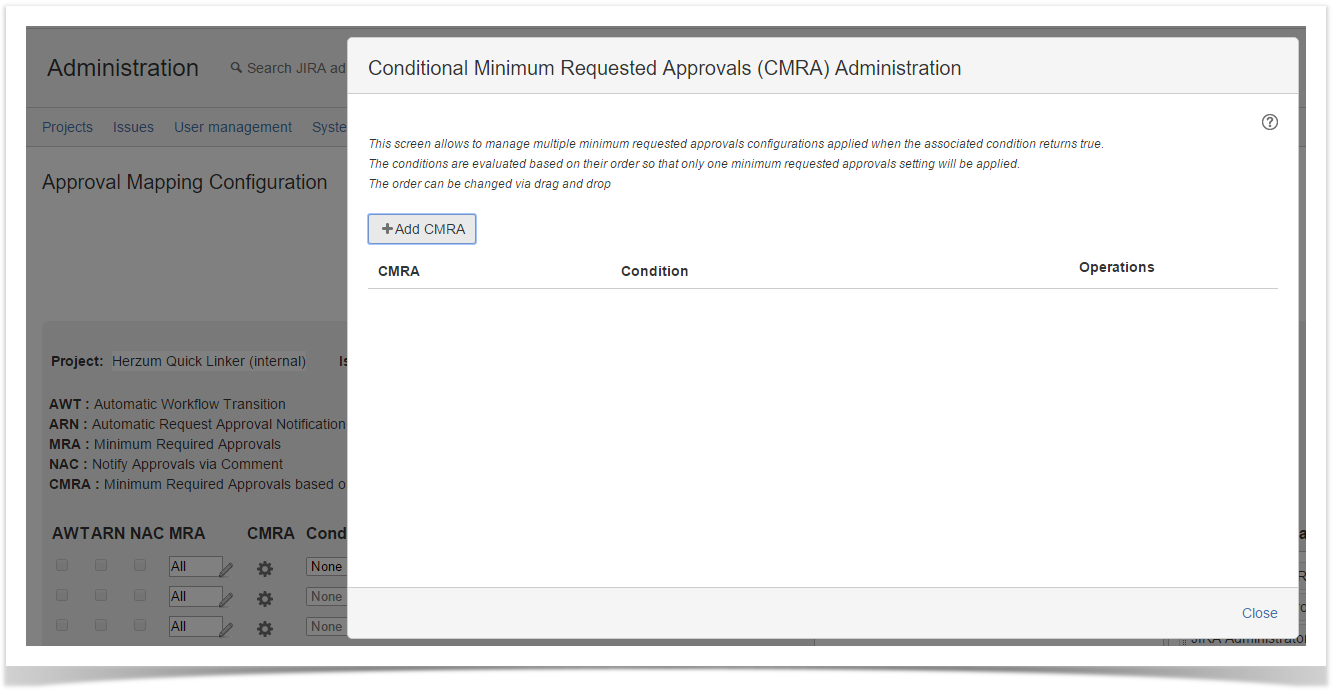Click the Close link in dialog footer
The width and height of the screenshot is (1340, 695).
click(1259, 613)
